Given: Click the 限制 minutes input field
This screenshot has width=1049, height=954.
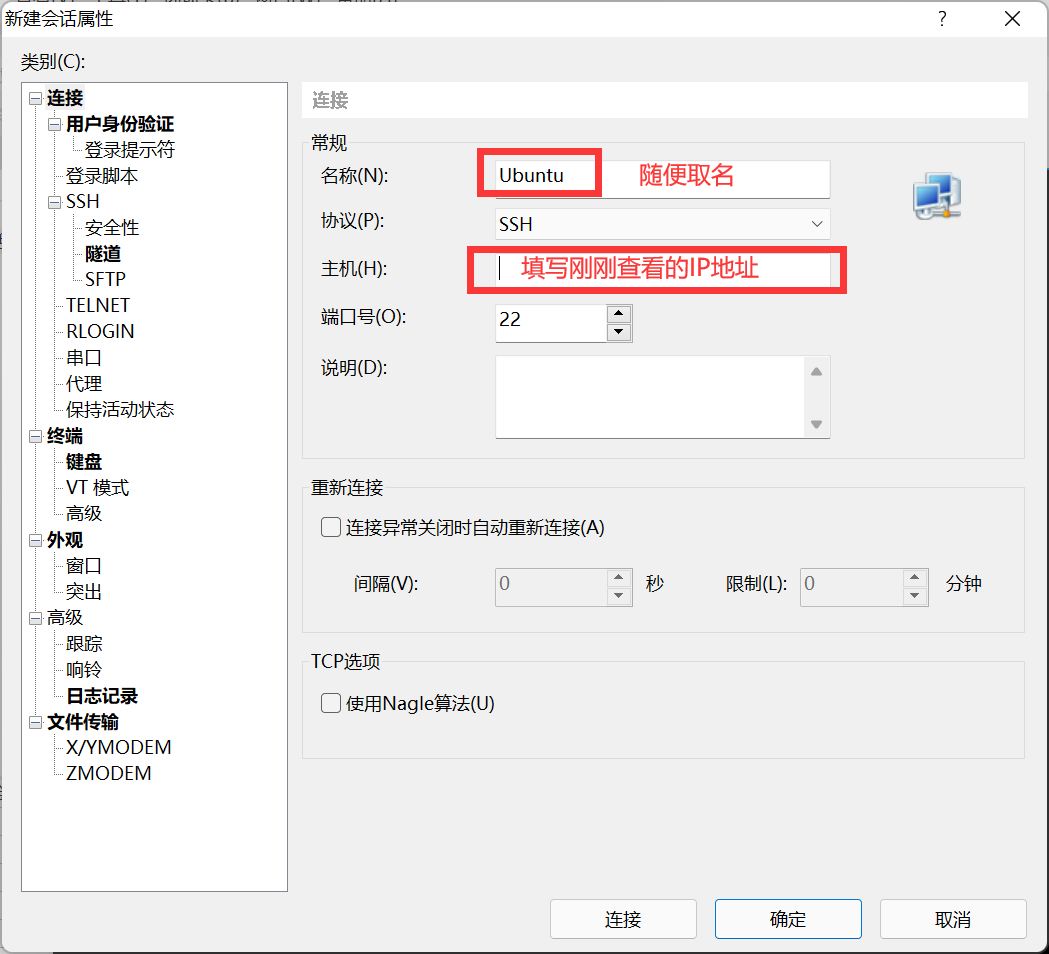Looking at the screenshot, I should click(852, 587).
